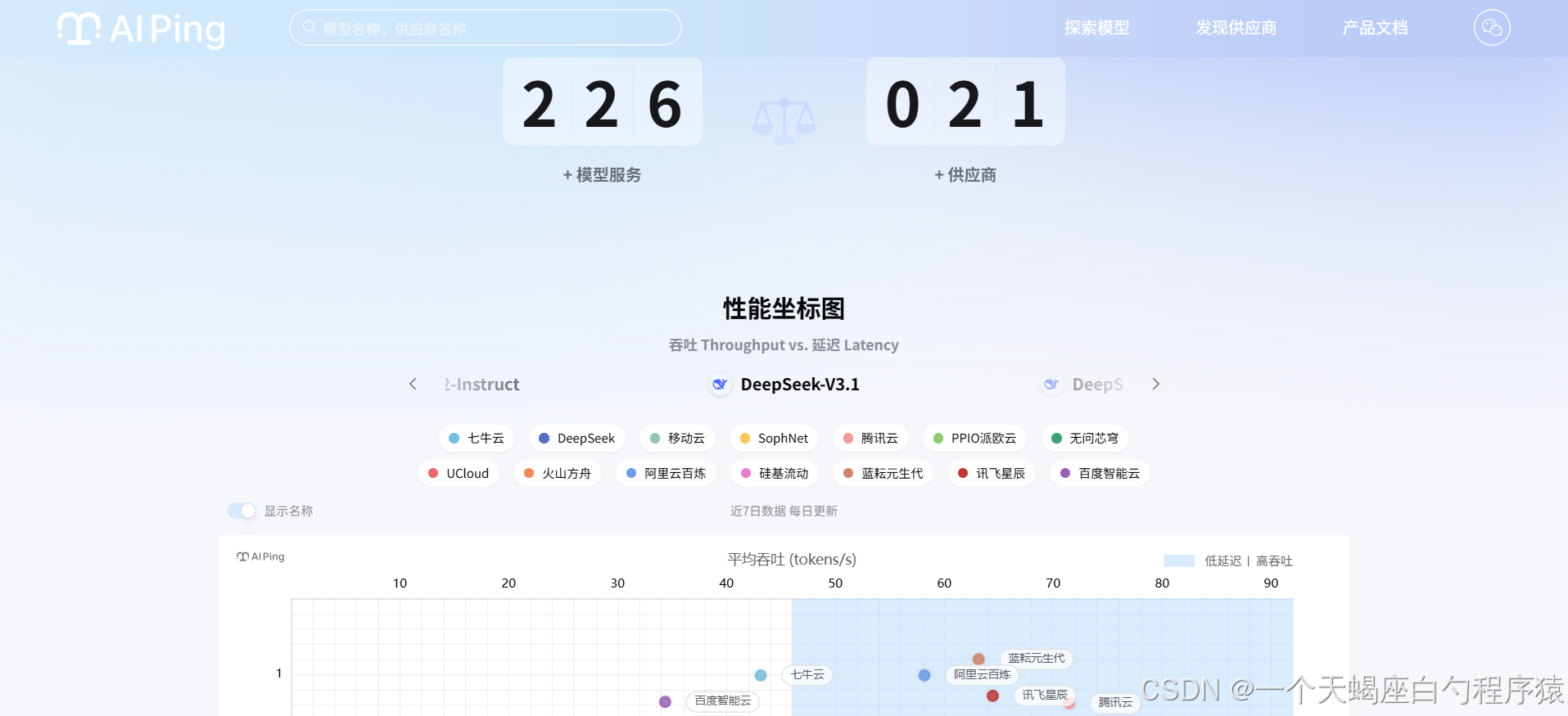Open the 产品文档 menu
1568x716 pixels.
click(x=1375, y=28)
